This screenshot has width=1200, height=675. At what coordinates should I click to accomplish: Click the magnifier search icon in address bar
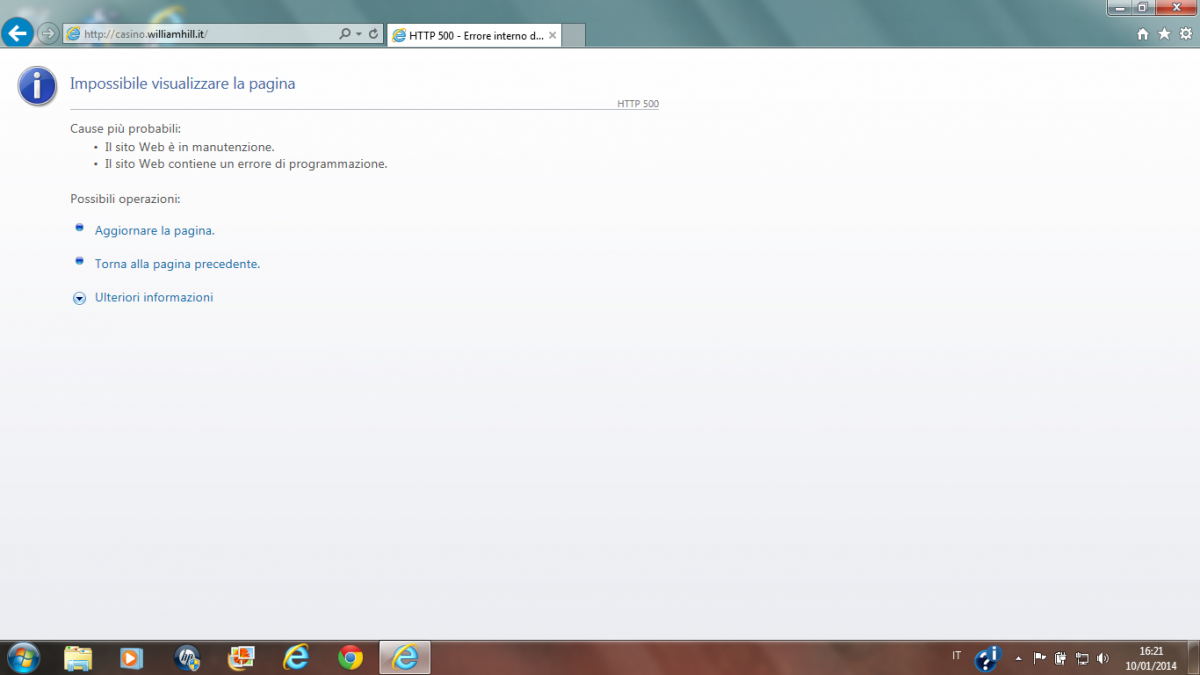pyautogui.click(x=345, y=34)
